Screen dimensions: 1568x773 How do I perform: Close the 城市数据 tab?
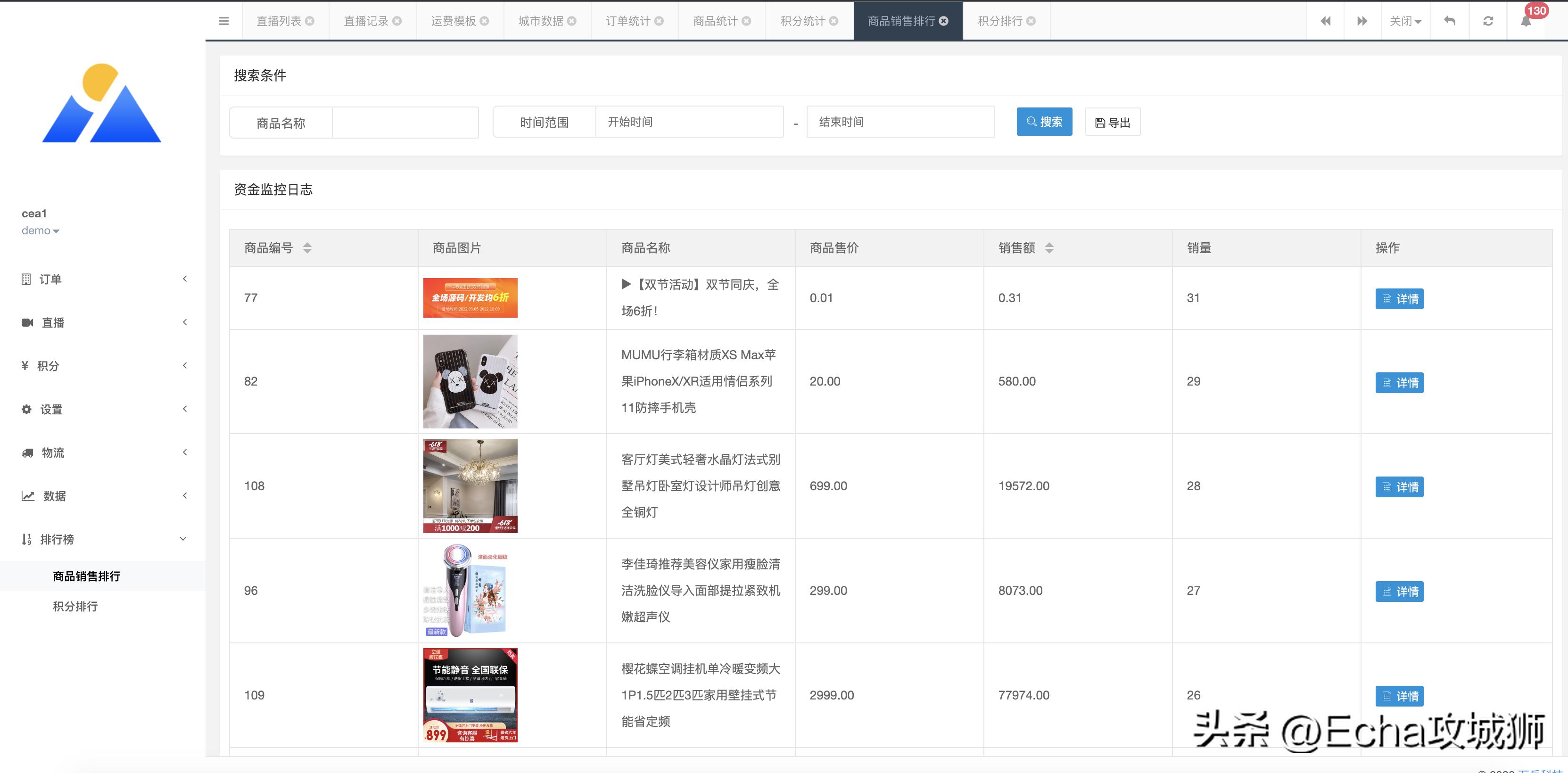pyautogui.click(x=570, y=21)
